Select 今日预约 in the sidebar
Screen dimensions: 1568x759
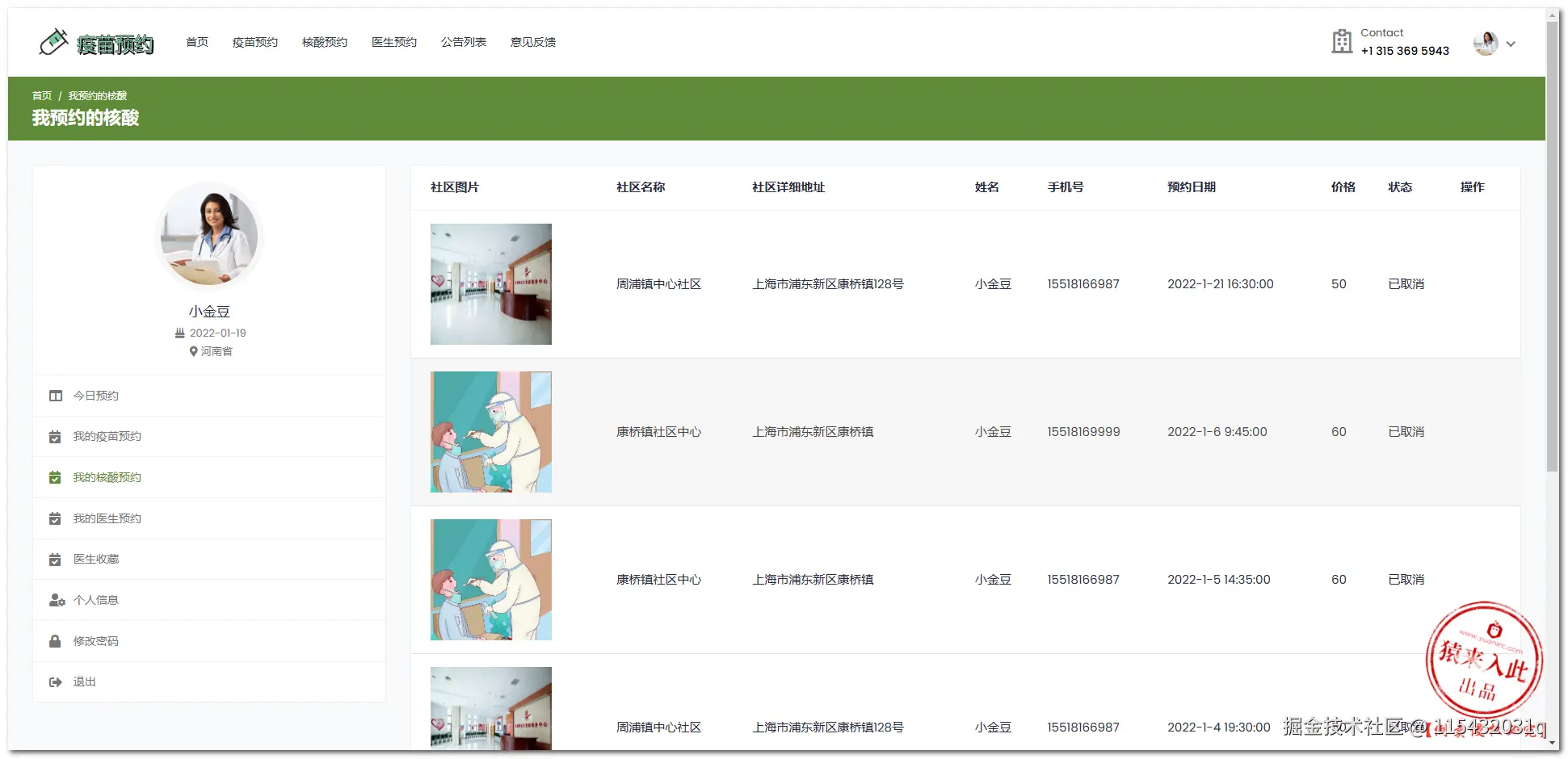tap(209, 396)
